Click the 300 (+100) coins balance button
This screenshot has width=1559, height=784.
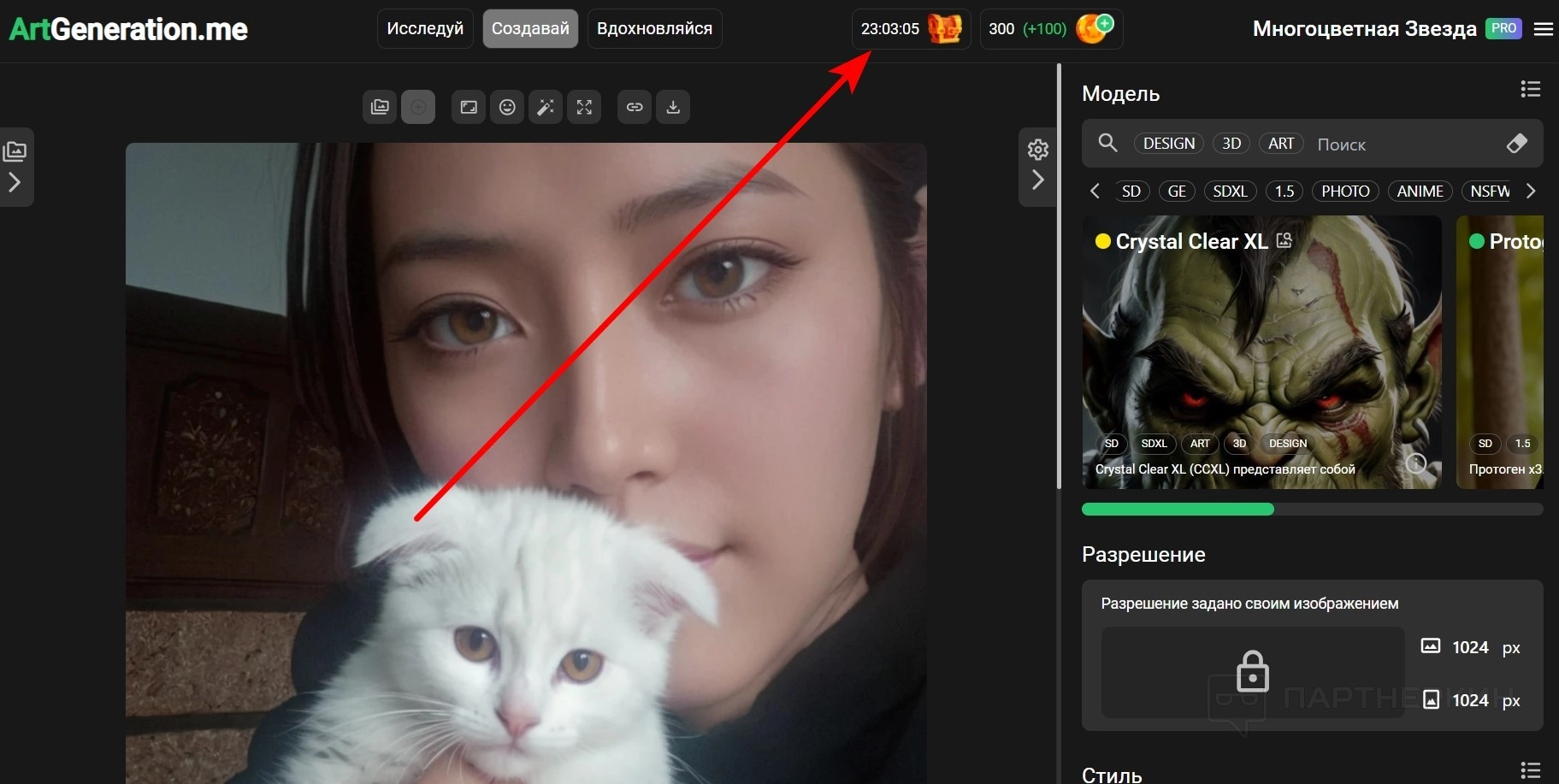coord(1050,29)
